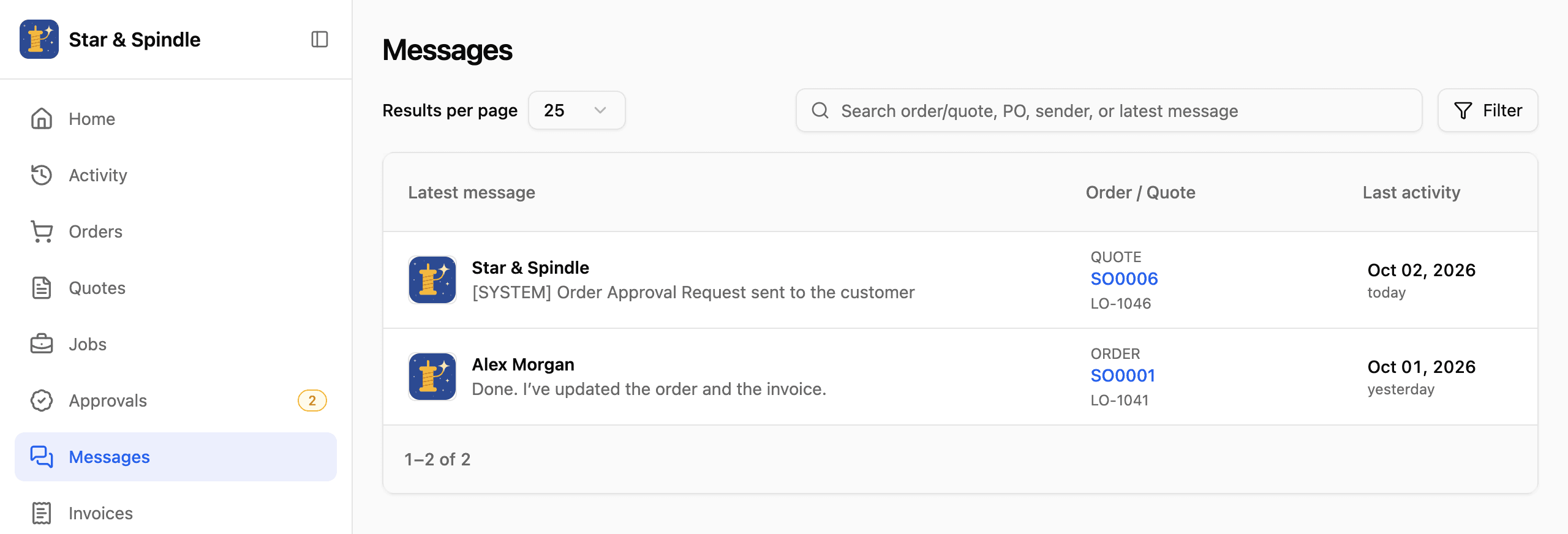Open the Quotes section
Viewport: 1568px width, 534px height.
coord(176,288)
